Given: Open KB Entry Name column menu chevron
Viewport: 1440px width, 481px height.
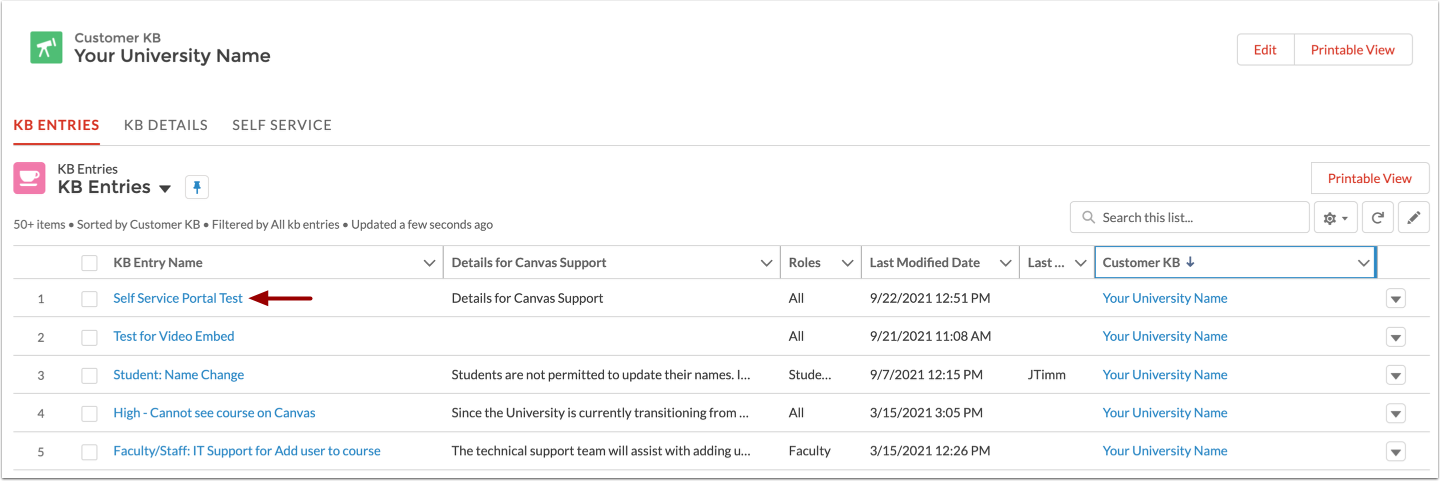Looking at the screenshot, I should (430, 263).
